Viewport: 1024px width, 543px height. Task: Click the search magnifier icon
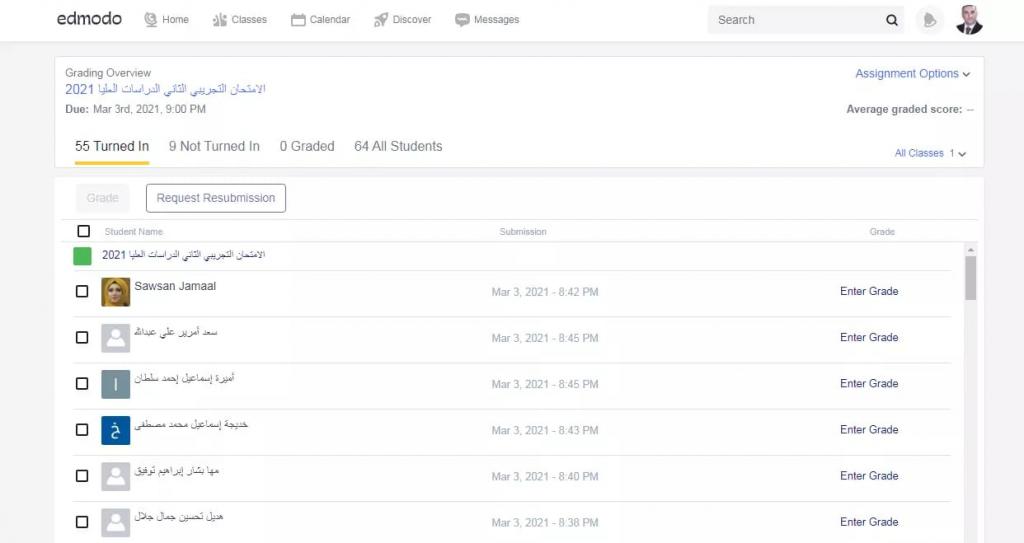pos(891,20)
